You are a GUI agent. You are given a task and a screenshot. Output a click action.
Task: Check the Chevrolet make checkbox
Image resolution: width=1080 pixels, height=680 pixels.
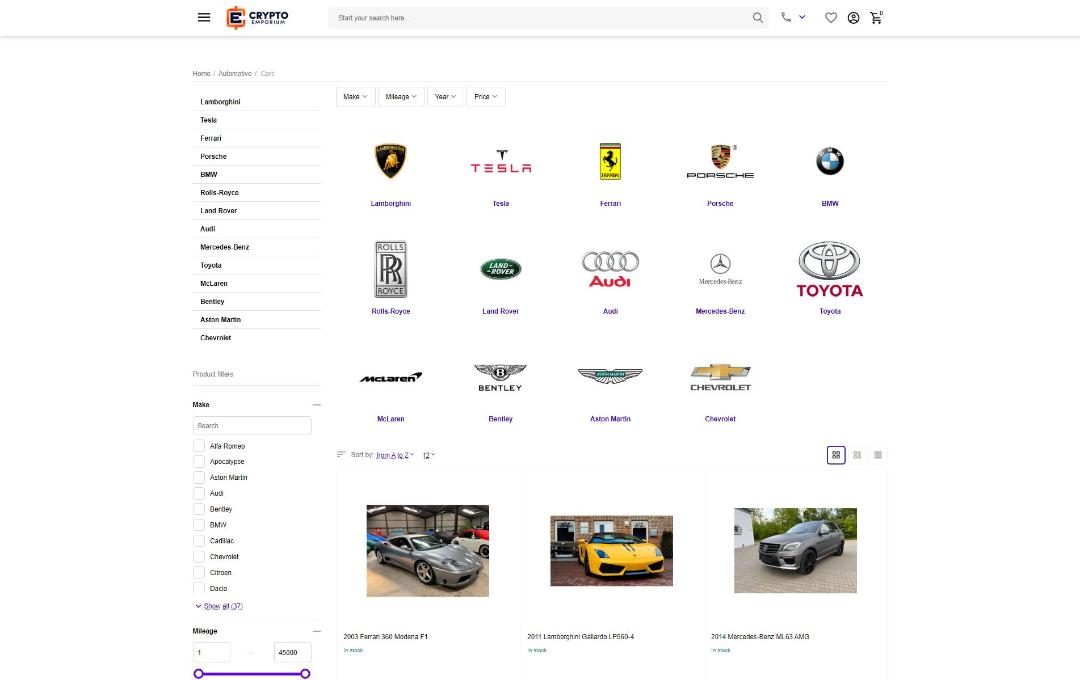tap(199, 557)
